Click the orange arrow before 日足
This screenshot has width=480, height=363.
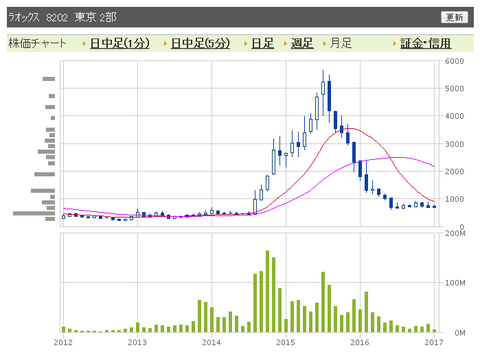coord(246,44)
